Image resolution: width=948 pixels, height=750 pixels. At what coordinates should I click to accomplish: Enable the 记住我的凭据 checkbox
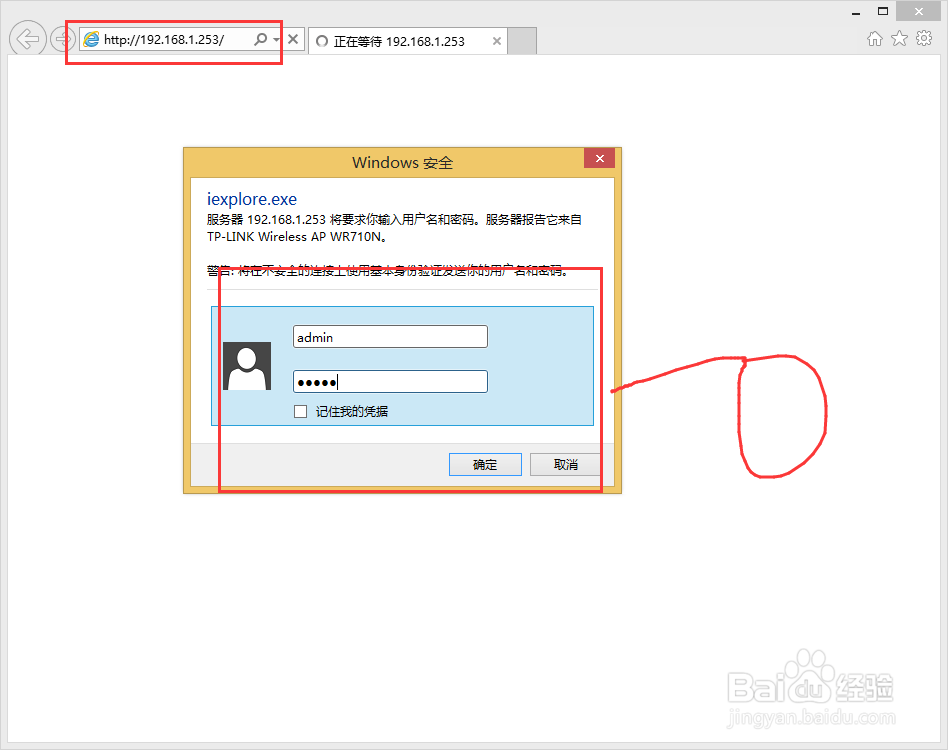pyautogui.click(x=300, y=411)
